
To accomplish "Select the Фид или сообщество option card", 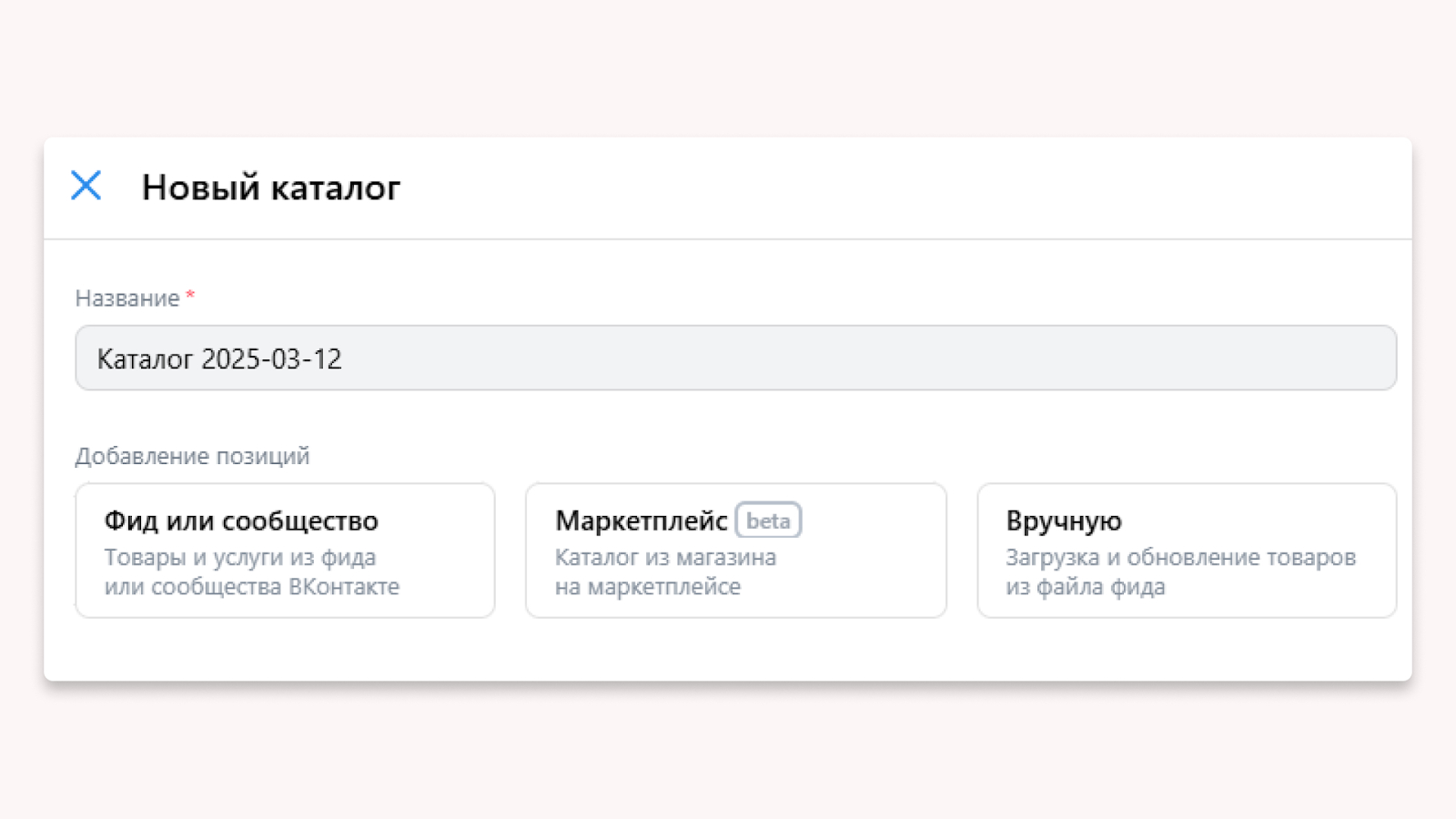I will click(285, 551).
